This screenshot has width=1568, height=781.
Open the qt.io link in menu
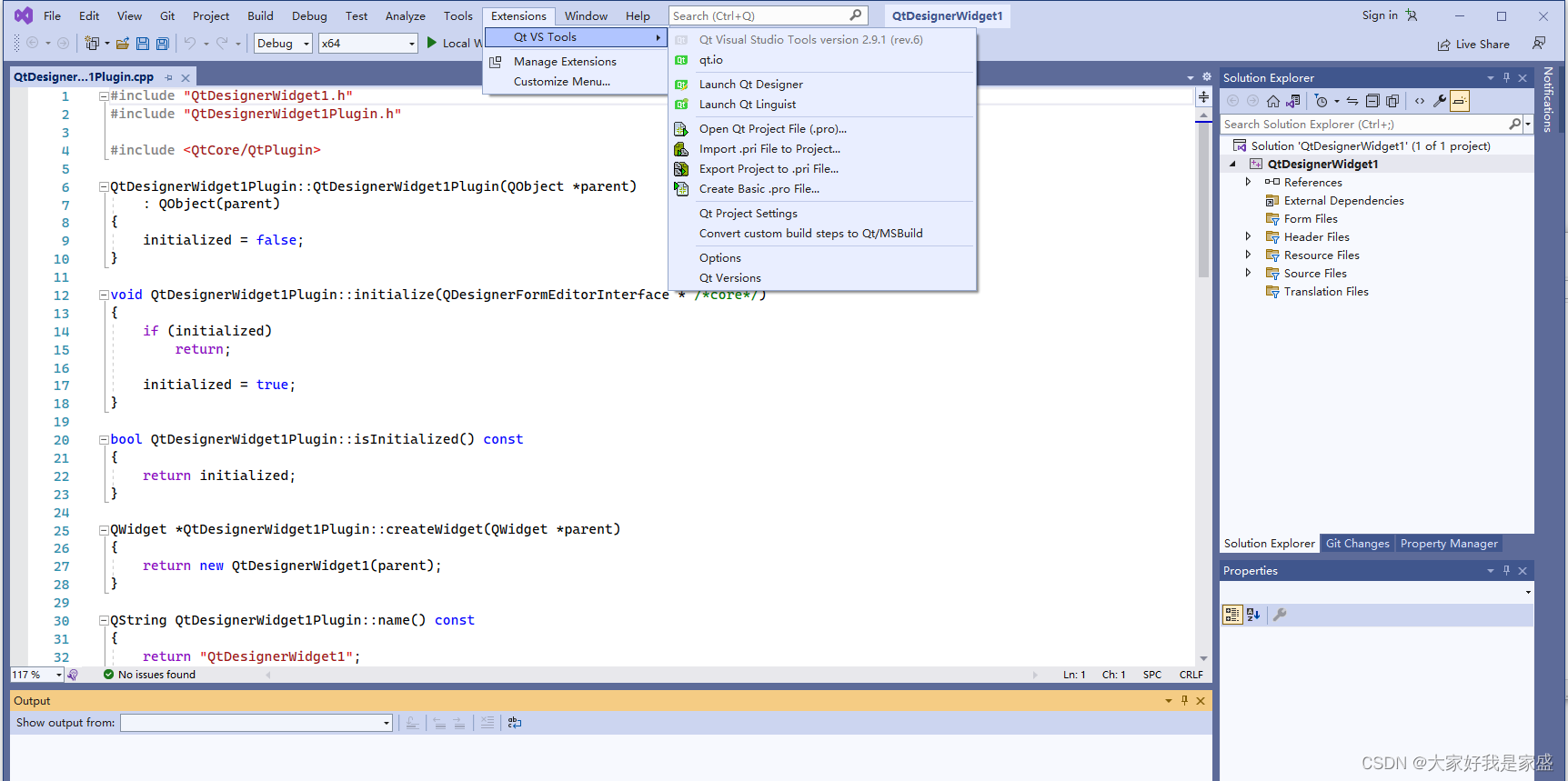coord(710,59)
